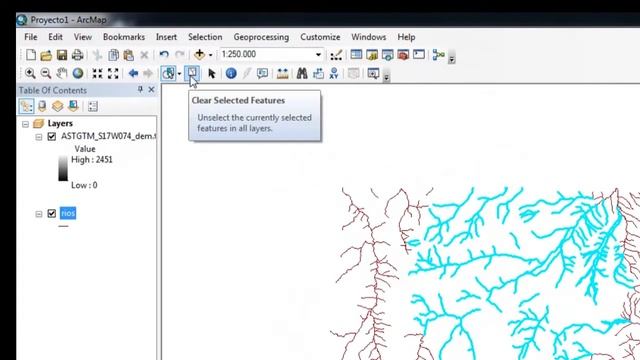Undo the last action

[x=164, y=55]
